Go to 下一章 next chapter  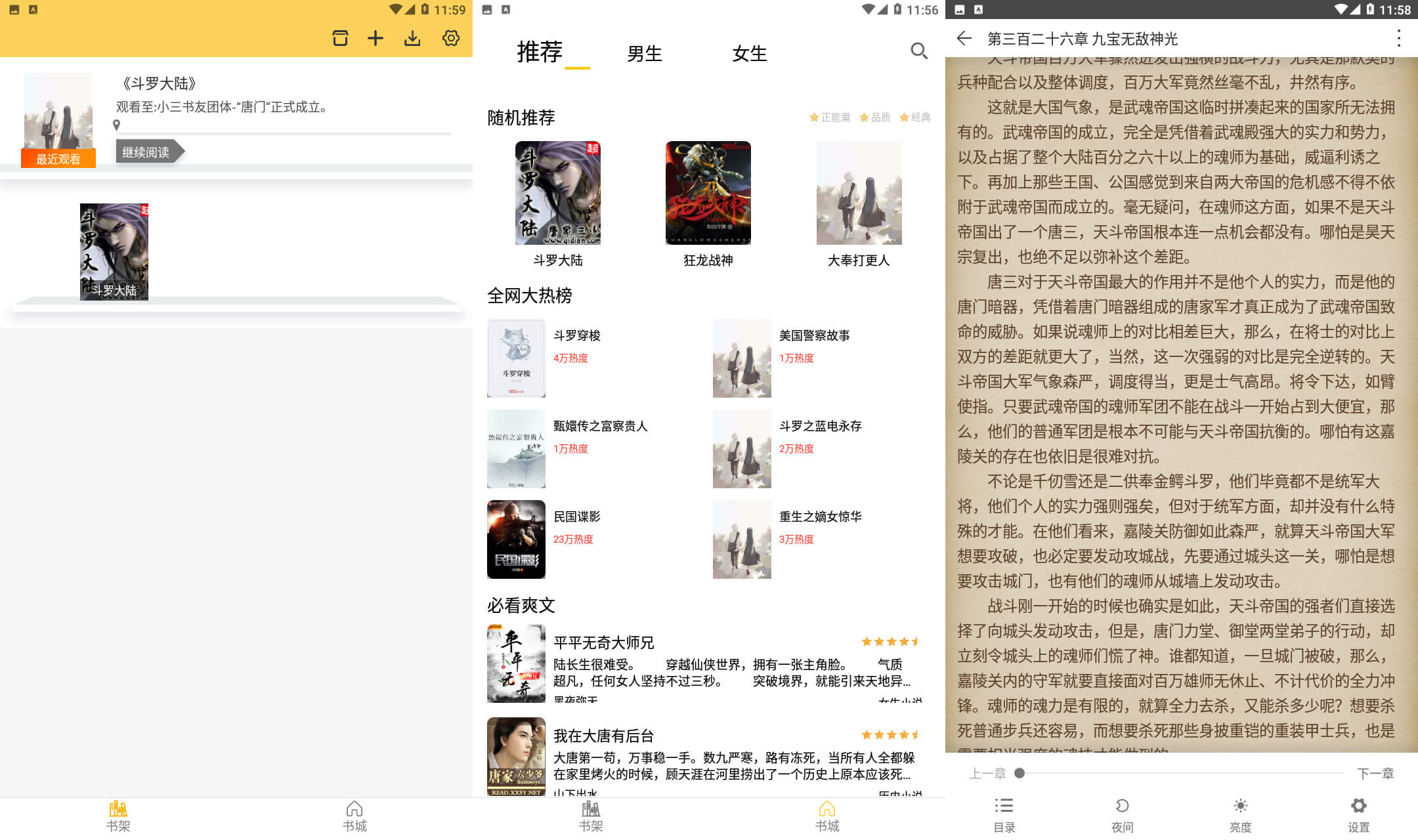tap(1375, 773)
